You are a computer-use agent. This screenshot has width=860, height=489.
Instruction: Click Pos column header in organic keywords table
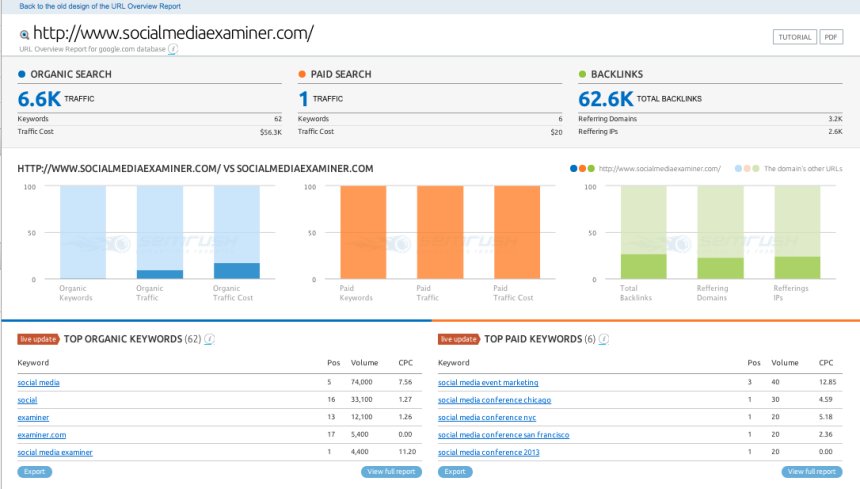pyautogui.click(x=333, y=363)
